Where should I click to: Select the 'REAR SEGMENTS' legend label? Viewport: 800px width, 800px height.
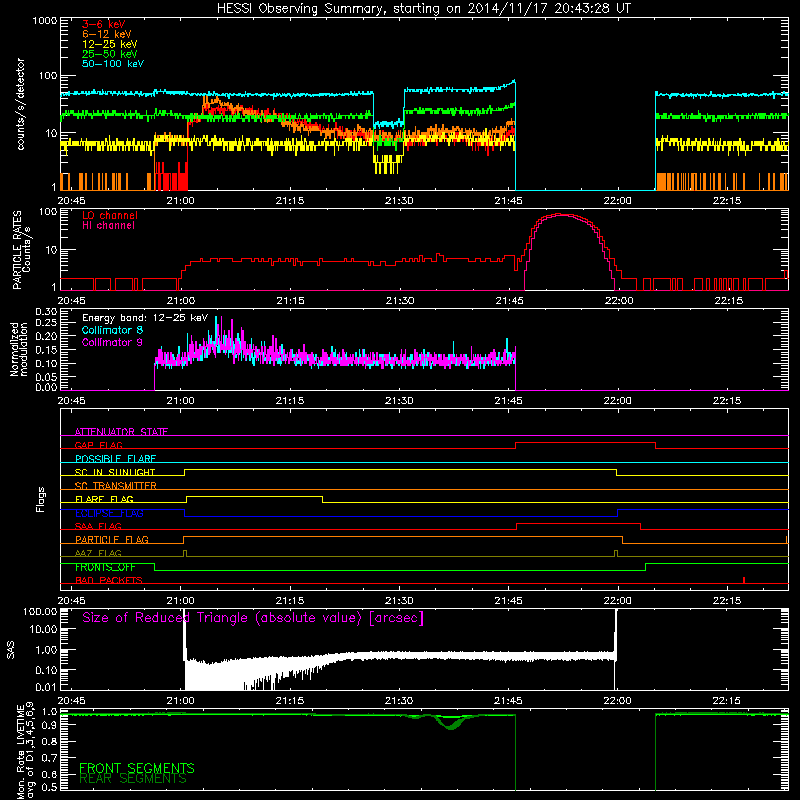pos(133,779)
